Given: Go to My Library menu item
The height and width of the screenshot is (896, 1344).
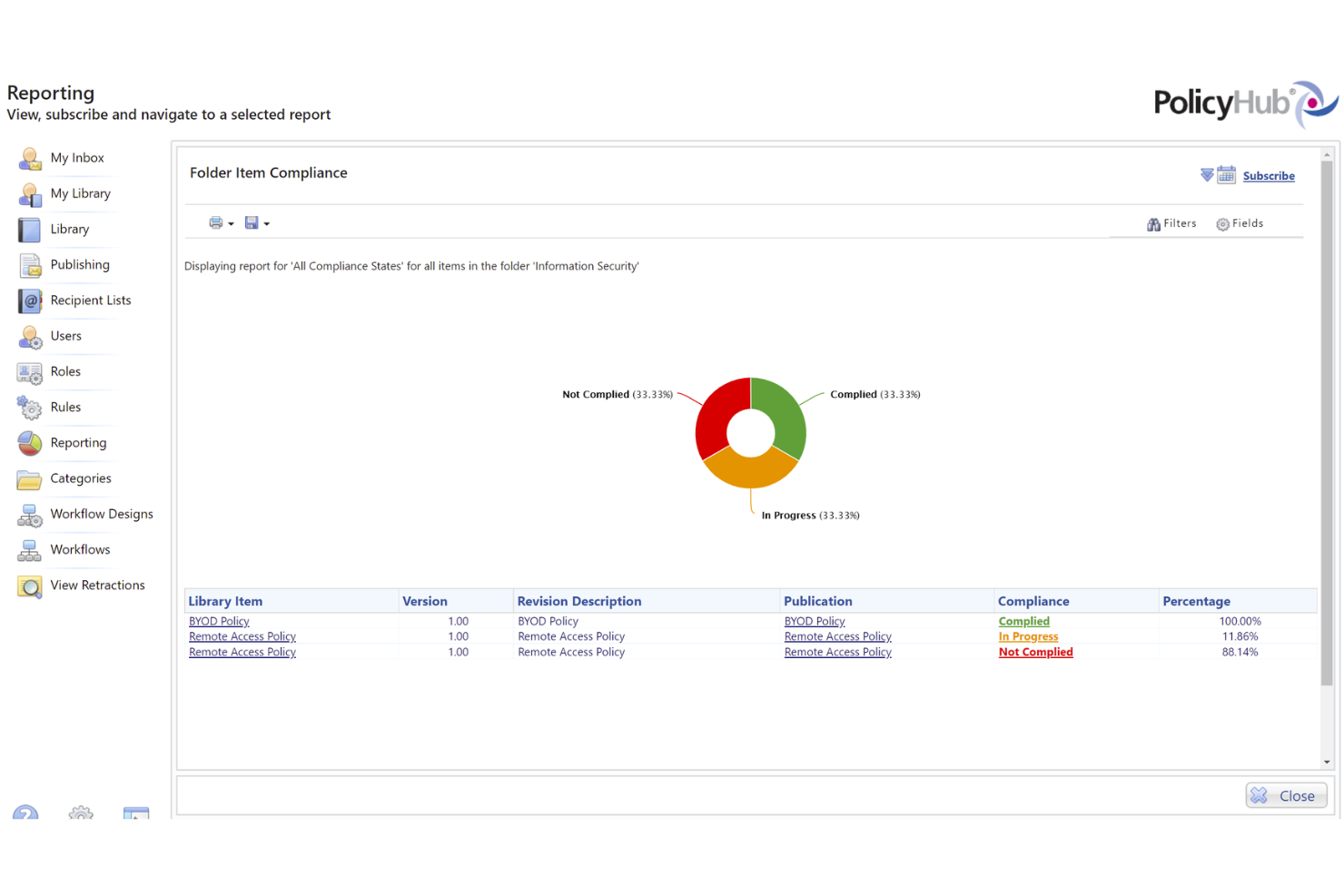Looking at the screenshot, I should pyautogui.click(x=81, y=193).
